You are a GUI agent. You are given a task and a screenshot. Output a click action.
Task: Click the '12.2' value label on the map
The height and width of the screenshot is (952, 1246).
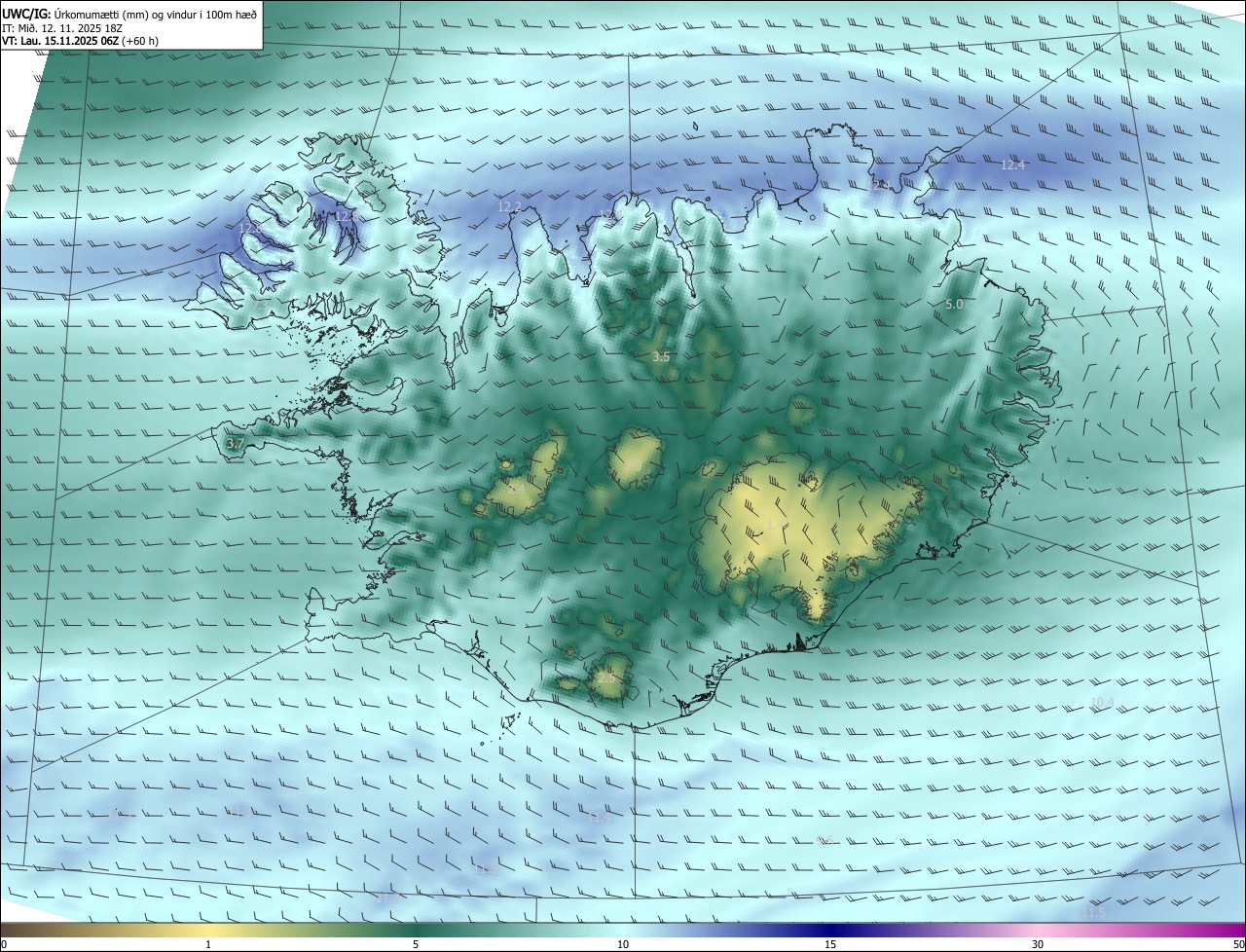click(509, 207)
